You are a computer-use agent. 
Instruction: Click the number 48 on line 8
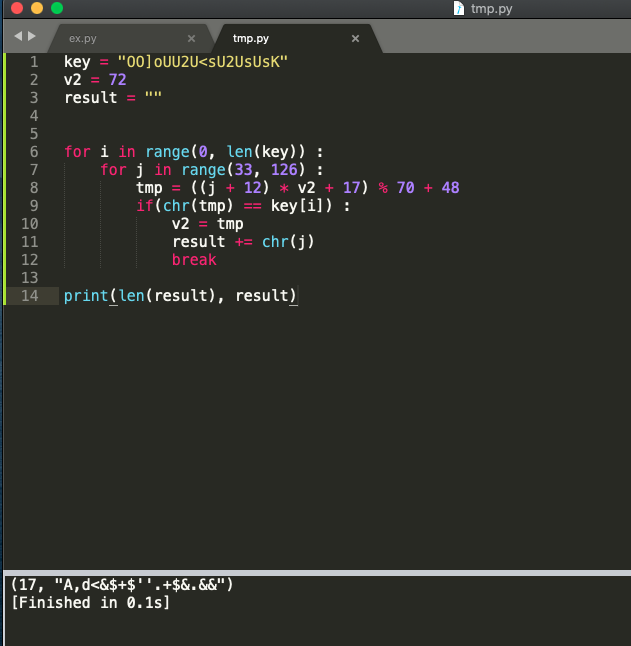coord(451,188)
